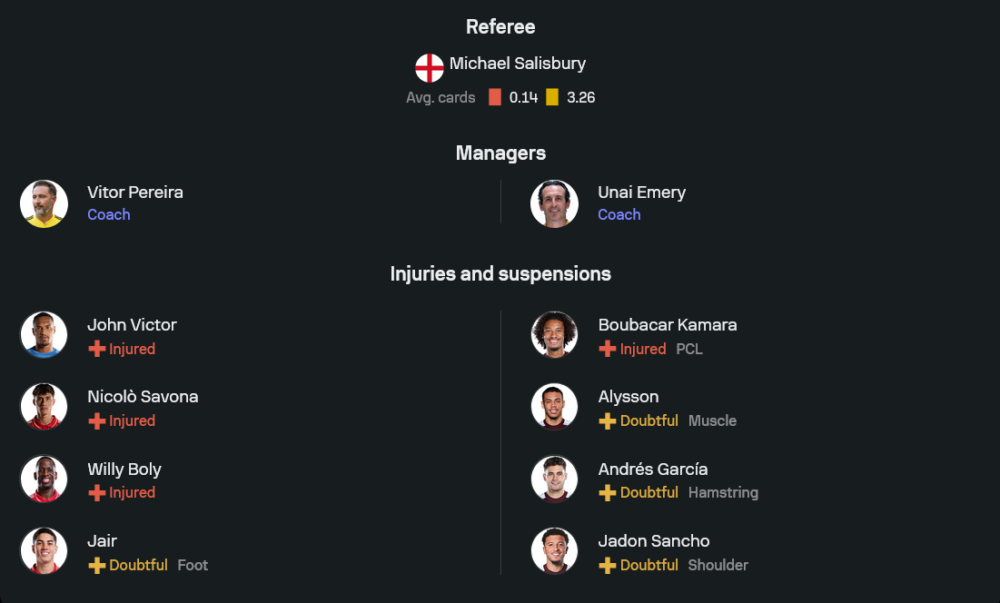Open Unai Emery's name link
The image size is (1000, 603).
[642, 192]
